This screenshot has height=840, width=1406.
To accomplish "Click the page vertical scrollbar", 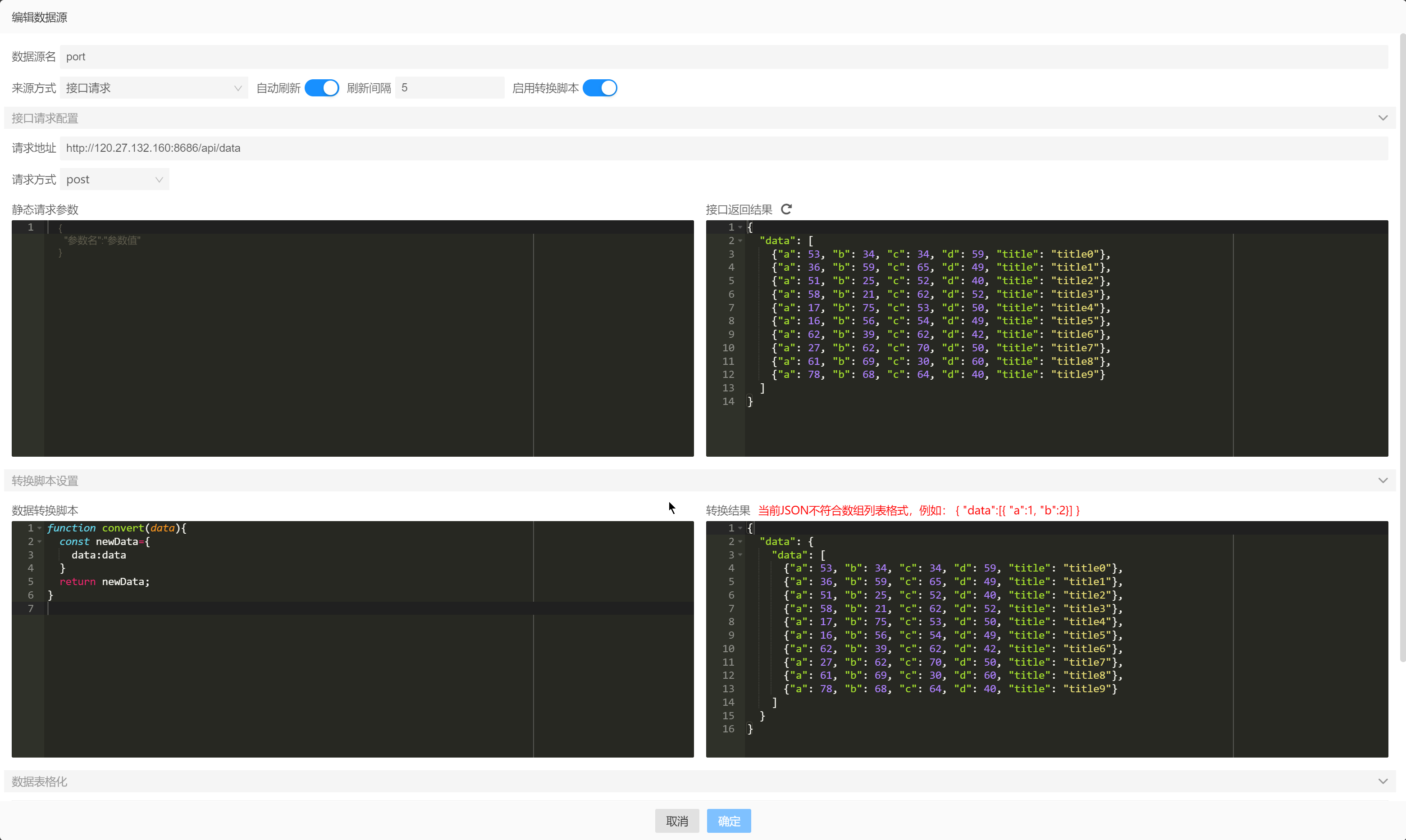I will pos(1402,348).
